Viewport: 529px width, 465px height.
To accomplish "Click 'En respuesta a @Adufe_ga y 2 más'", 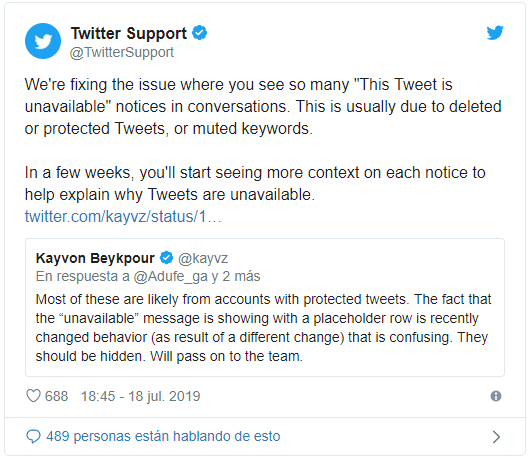I will click(148, 276).
